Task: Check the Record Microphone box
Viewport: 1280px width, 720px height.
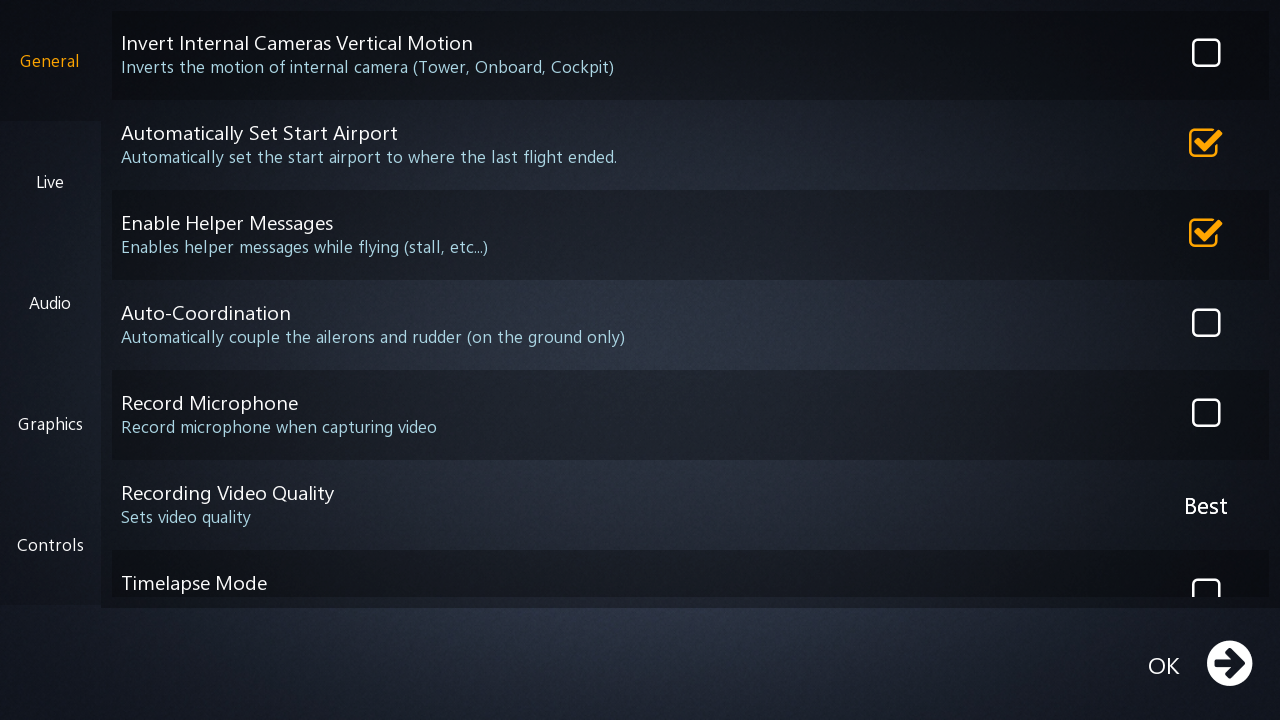Action: coord(1206,413)
